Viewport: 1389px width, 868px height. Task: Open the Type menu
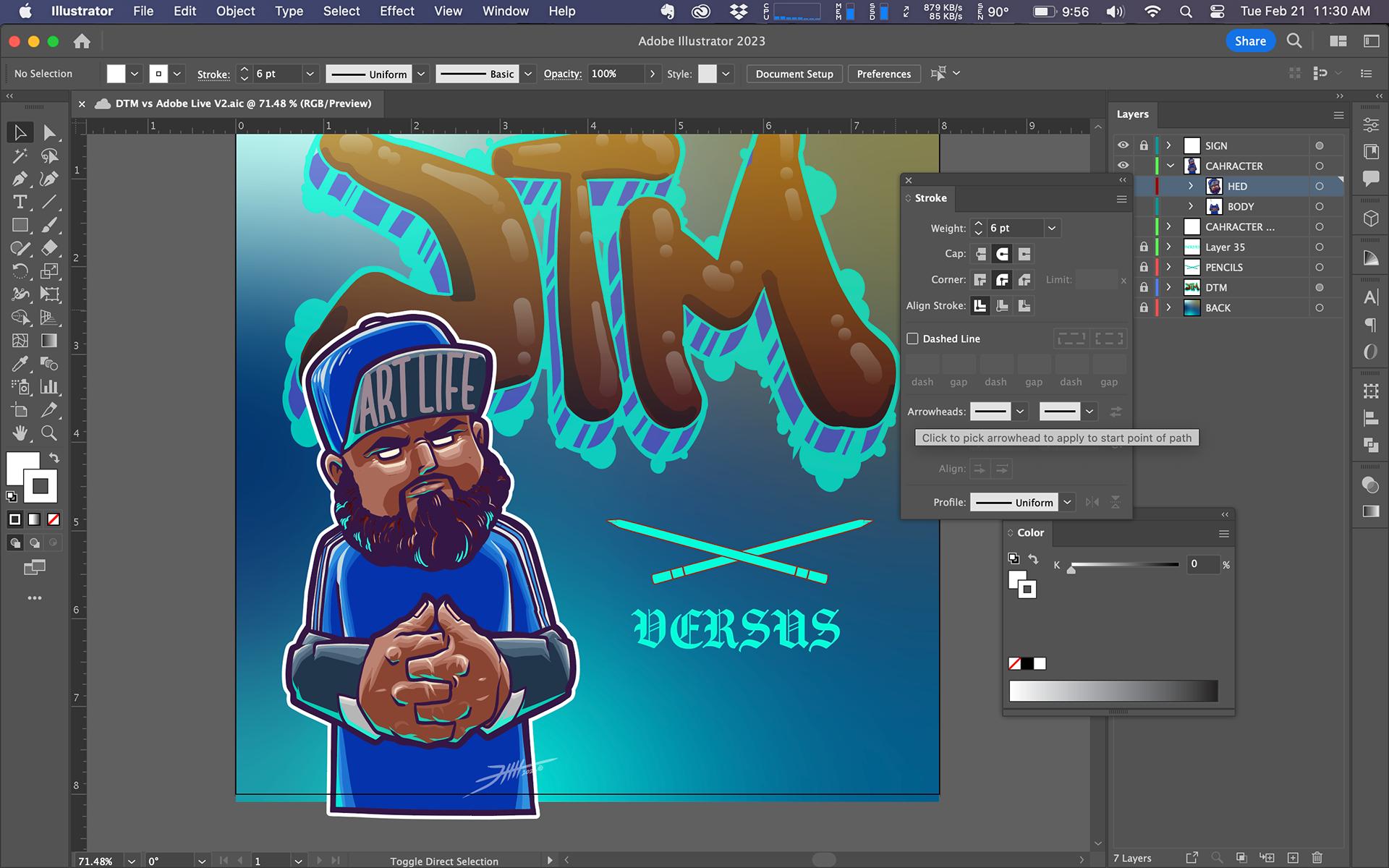289,11
